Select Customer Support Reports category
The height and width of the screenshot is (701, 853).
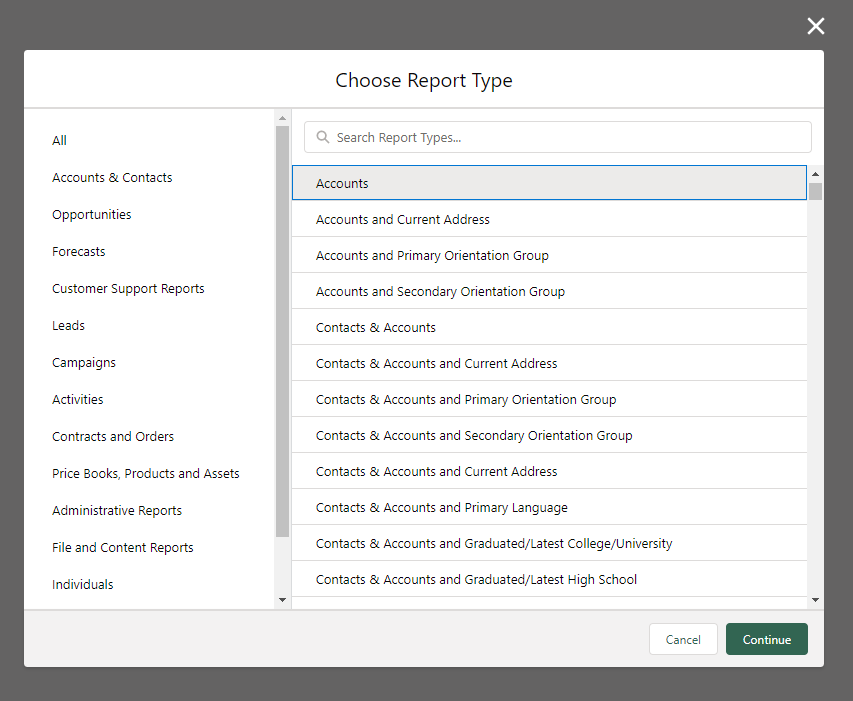[x=128, y=289]
